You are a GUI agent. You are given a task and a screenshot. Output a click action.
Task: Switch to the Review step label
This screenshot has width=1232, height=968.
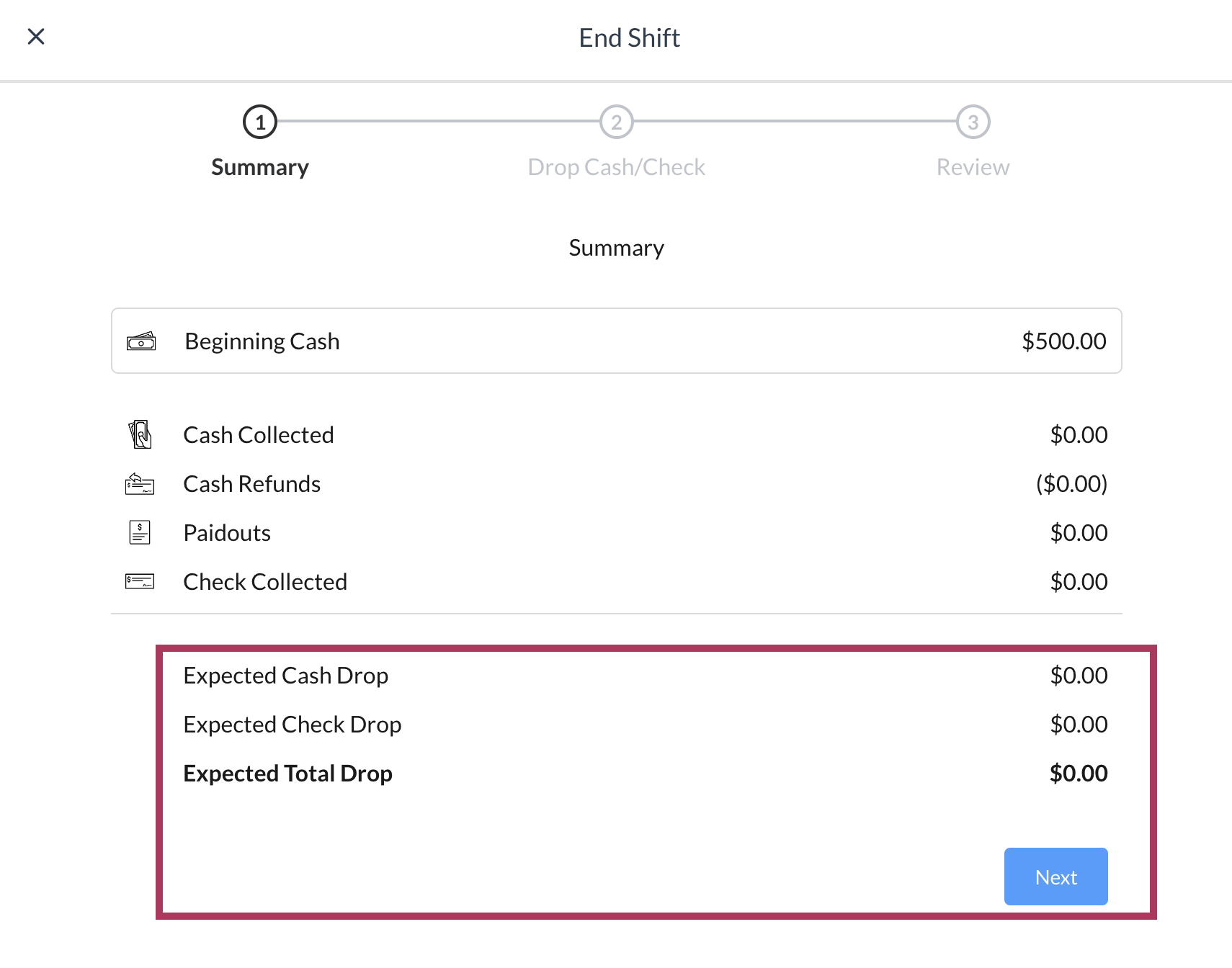pyautogui.click(x=973, y=167)
